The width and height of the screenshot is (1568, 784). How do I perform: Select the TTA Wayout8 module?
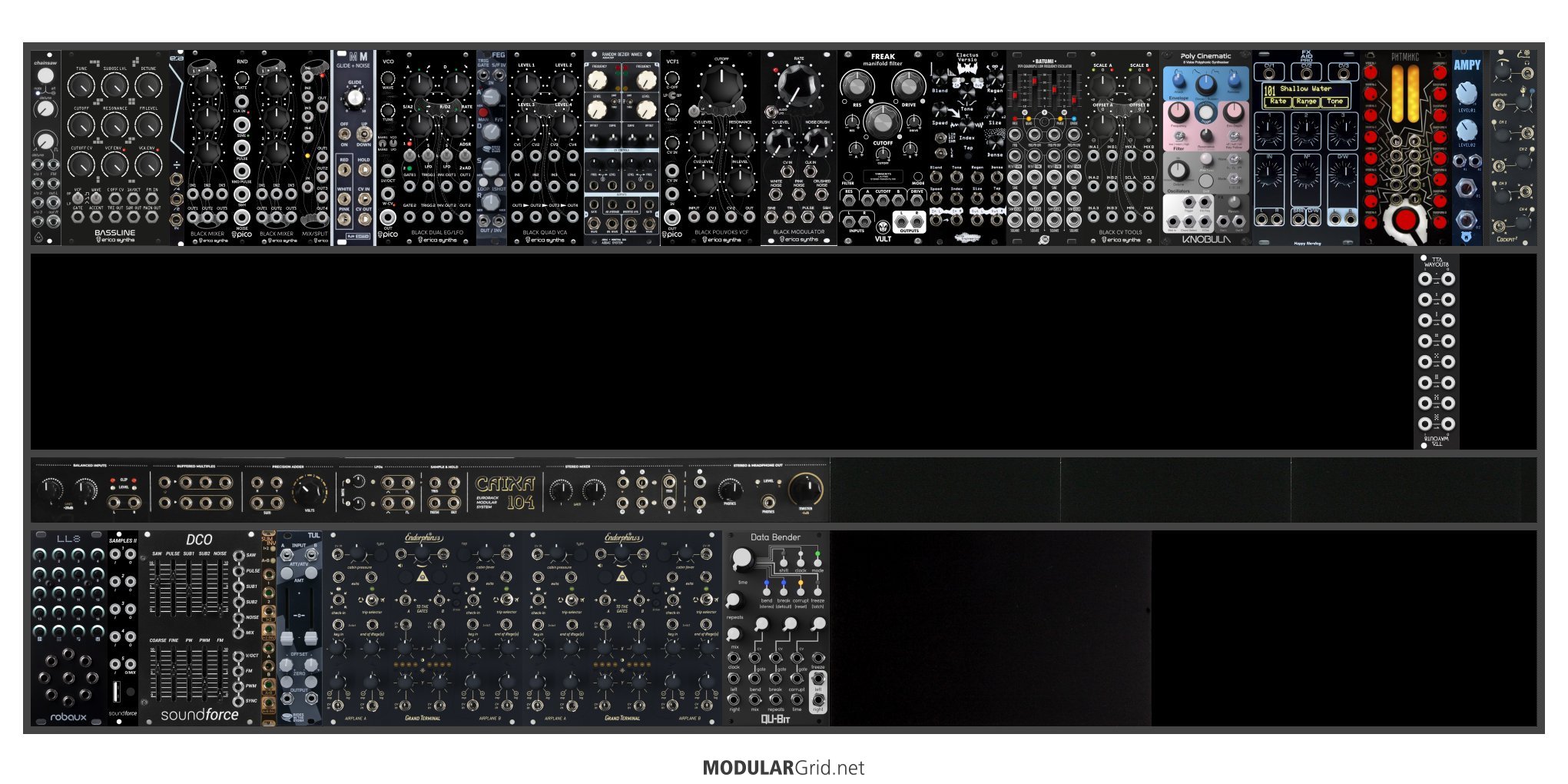(x=1437, y=351)
